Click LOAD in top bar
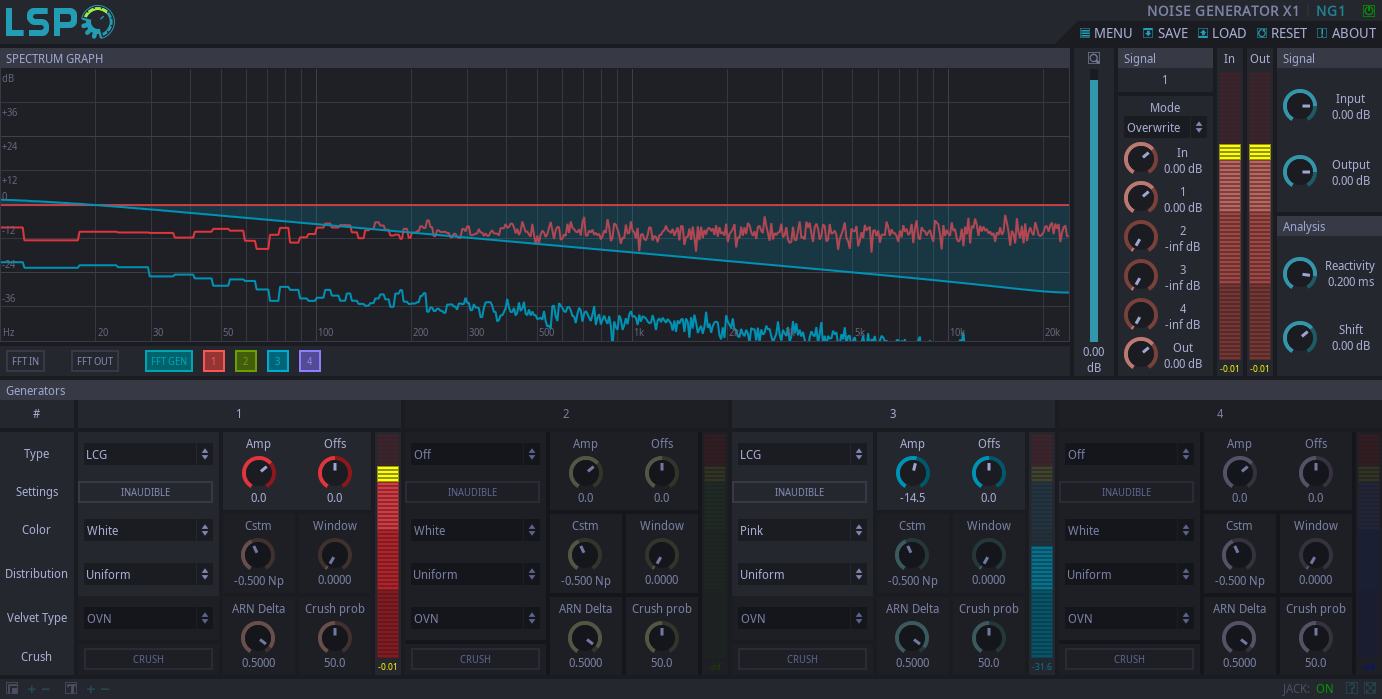The height and width of the screenshot is (699, 1382). point(1222,33)
